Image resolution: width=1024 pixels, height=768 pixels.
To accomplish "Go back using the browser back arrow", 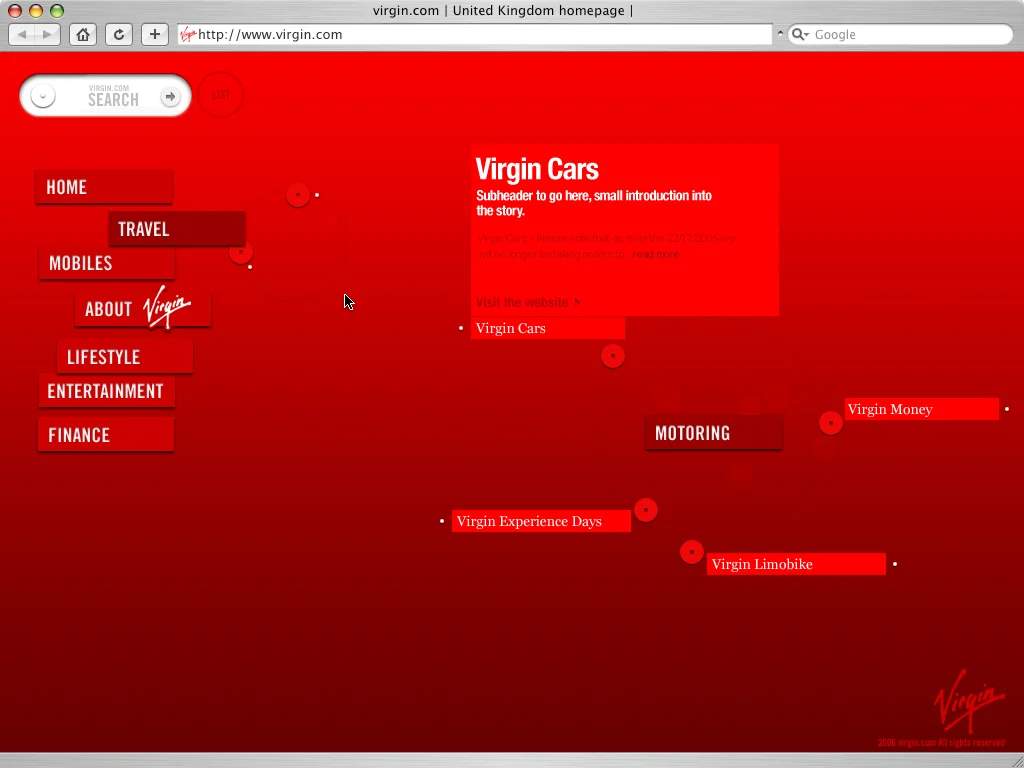I will pyautogui.click(x=22, y=35).
